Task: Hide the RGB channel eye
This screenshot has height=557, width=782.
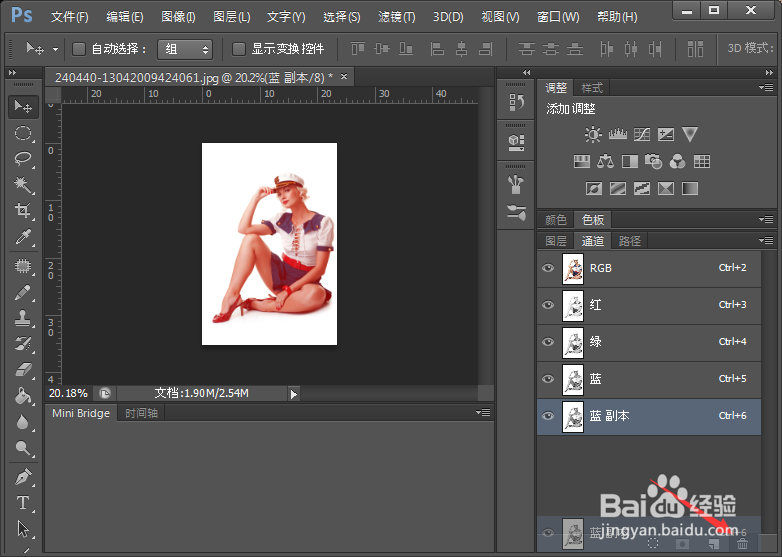Action: click(548, 268)
